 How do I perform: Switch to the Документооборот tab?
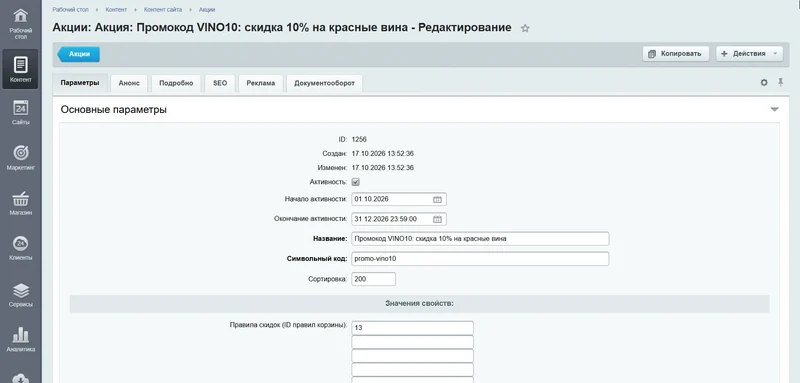(x=324, y=83)
